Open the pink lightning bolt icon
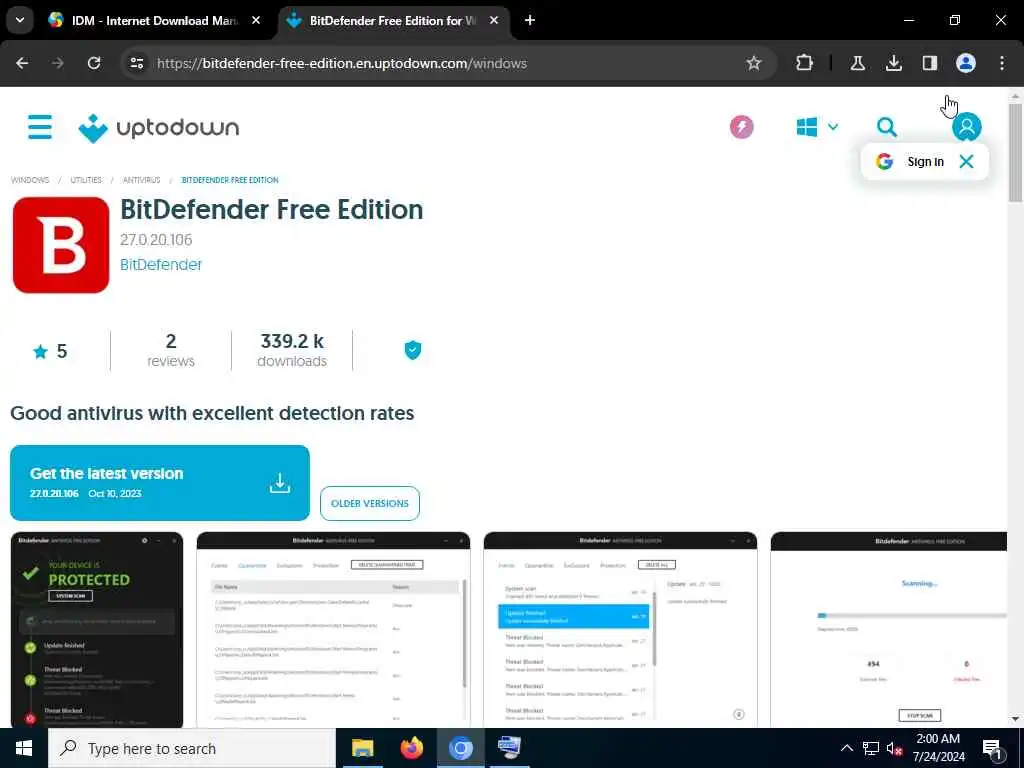Screen dimensions: 1024x768 click(x=741, y=127)
